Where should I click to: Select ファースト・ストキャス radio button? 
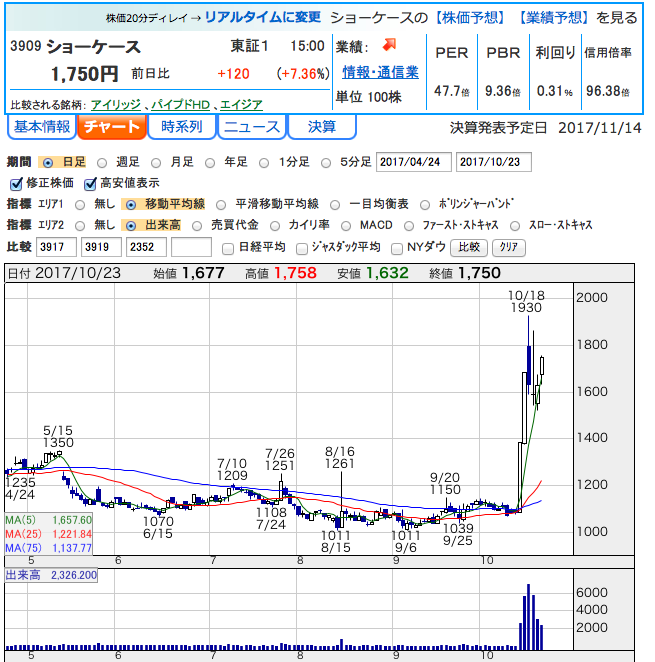click(409, 226)
